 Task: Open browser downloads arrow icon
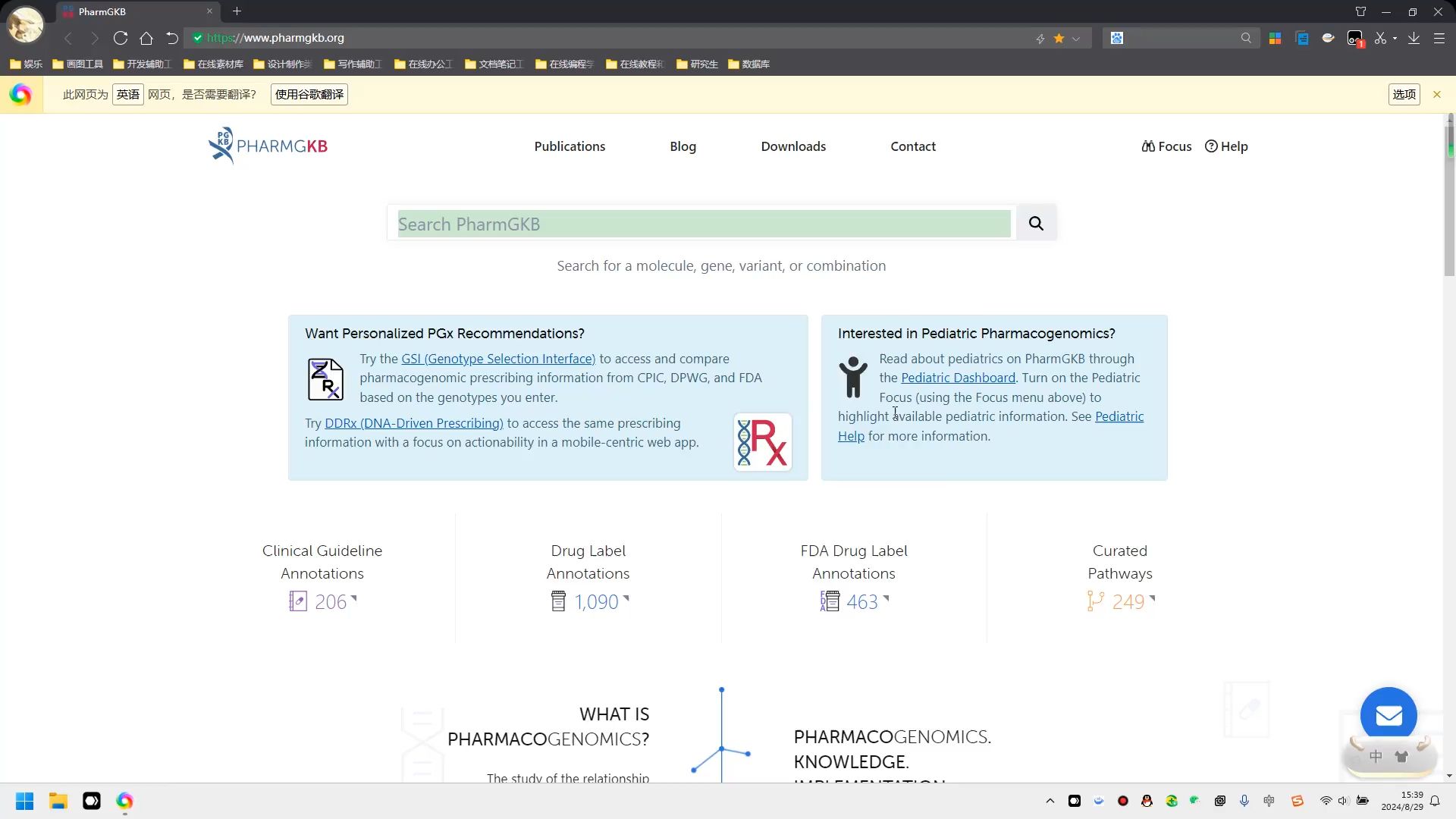click(x=1414, y=38)
